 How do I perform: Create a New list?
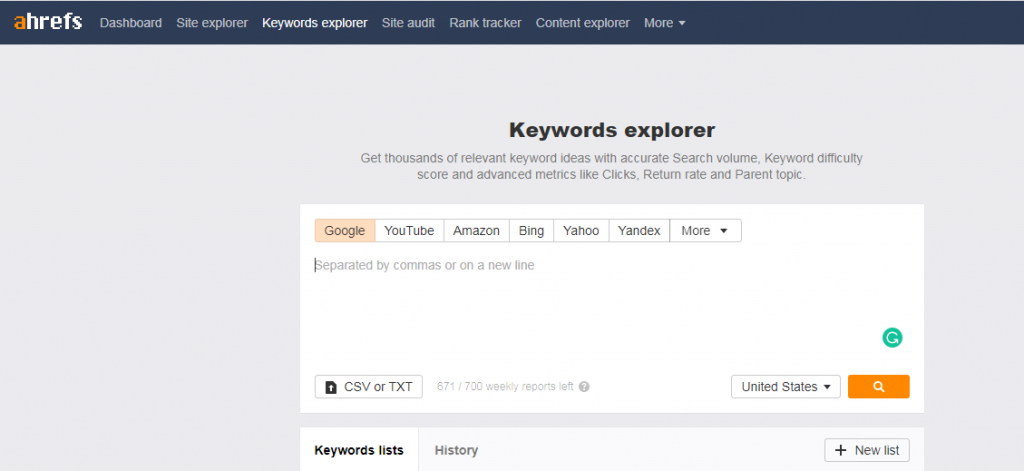867,450
